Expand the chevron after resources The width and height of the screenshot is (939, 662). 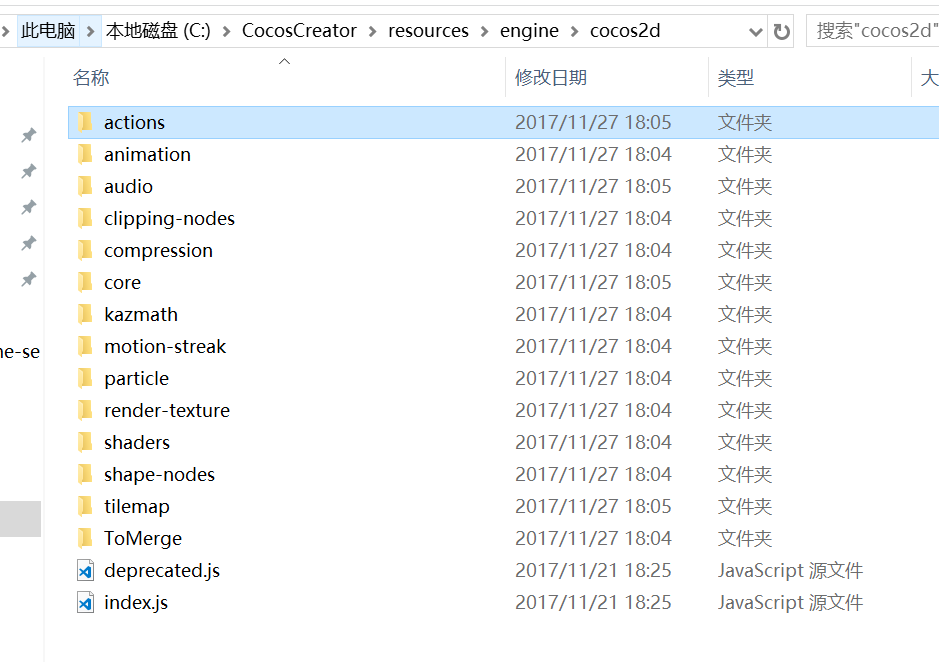click(484, 31)
